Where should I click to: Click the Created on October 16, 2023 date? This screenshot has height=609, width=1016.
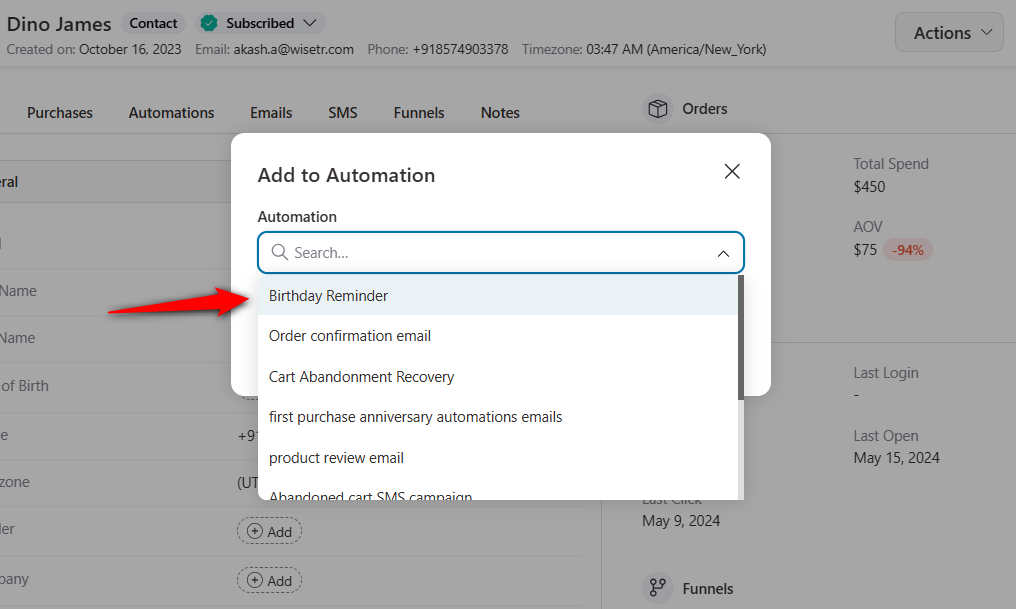tap(130, 49)
